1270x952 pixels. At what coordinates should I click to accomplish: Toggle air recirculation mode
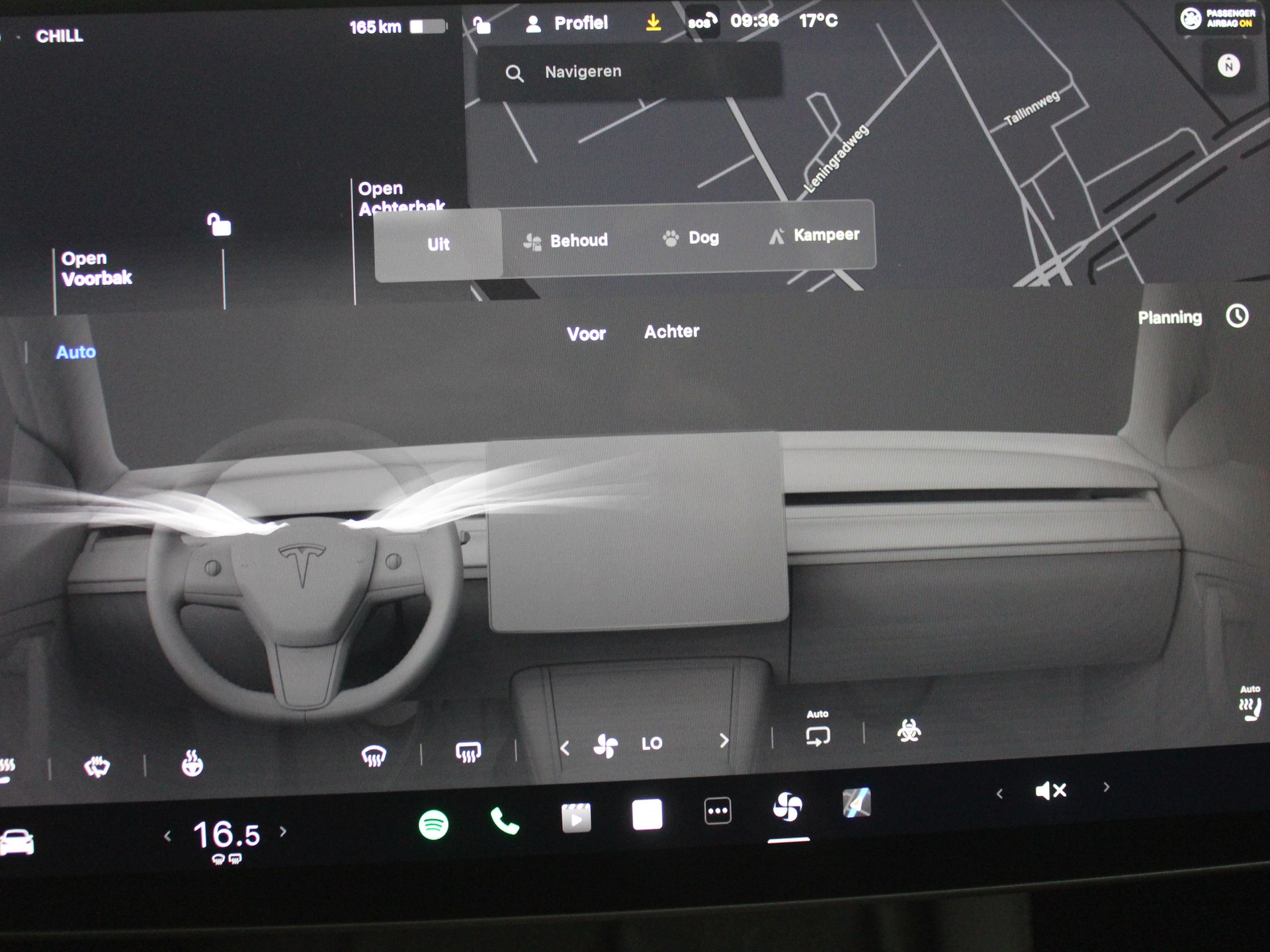click(818, 735)
